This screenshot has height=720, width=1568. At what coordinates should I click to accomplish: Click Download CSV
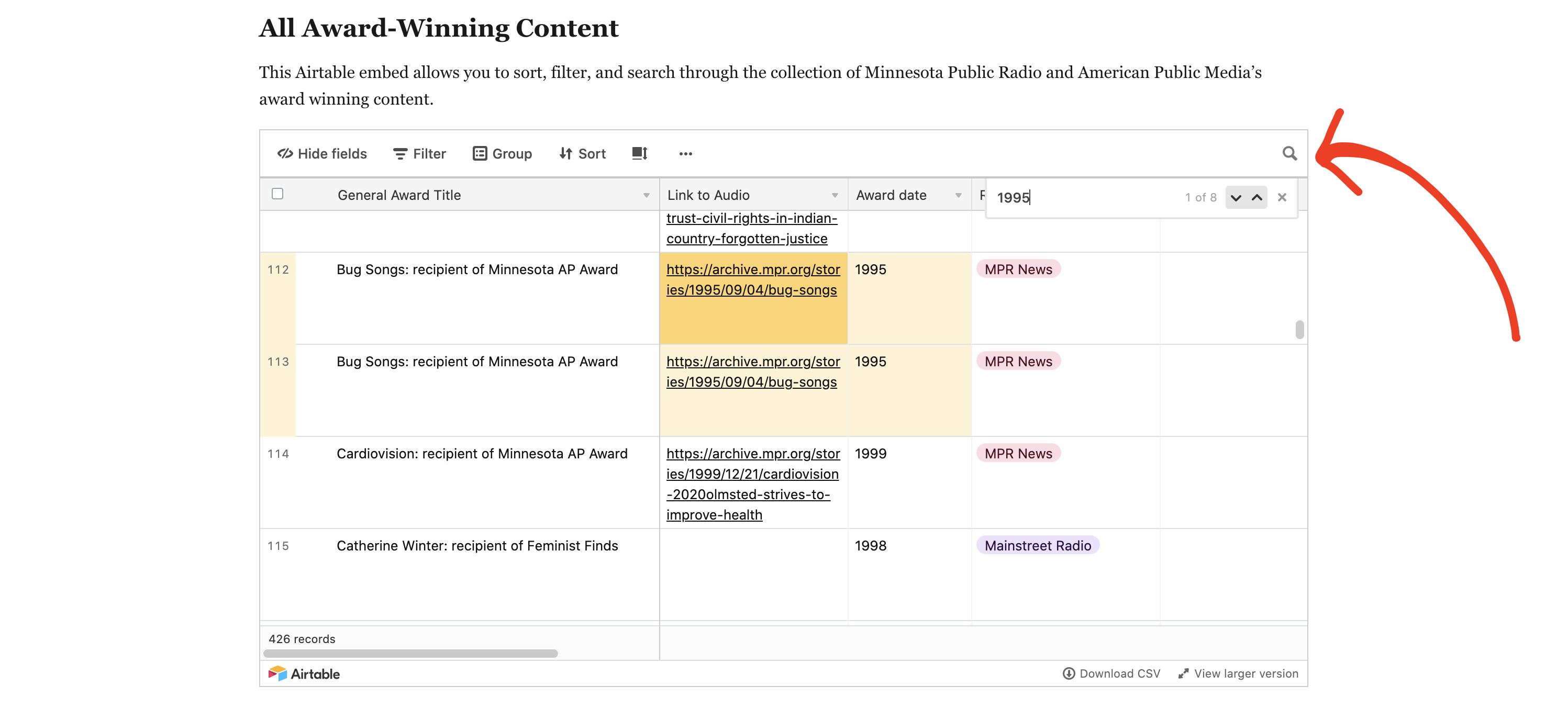(1111, 674)
